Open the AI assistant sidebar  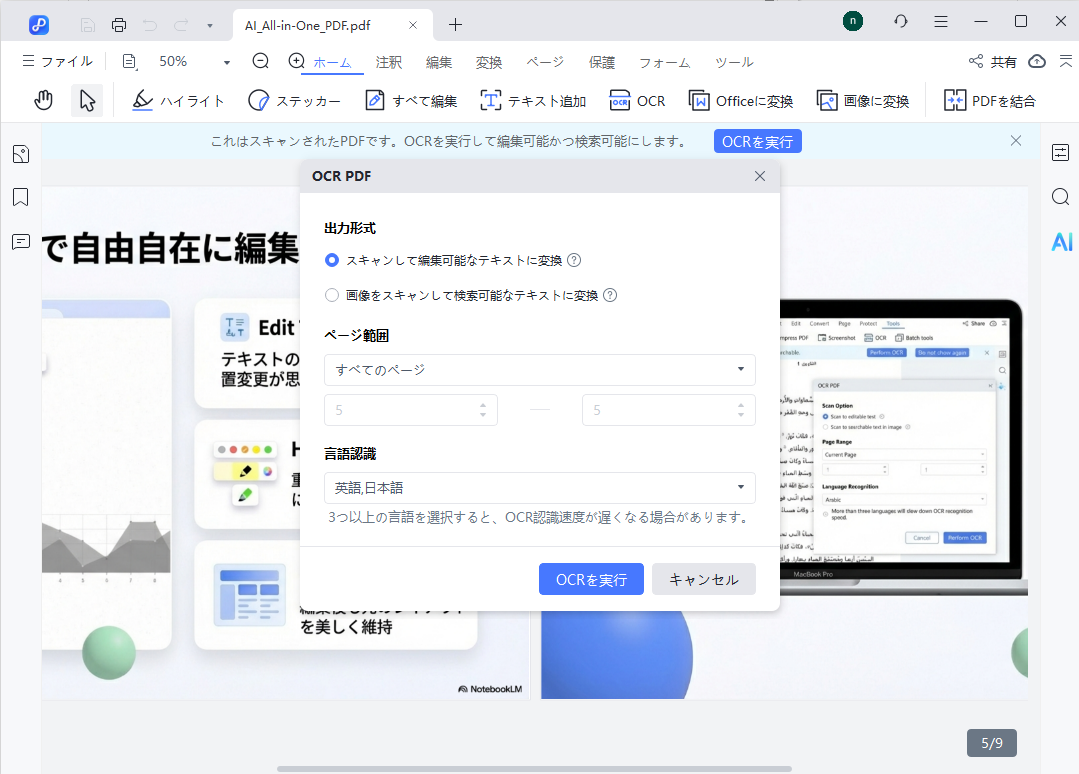tap(1062, 241)
